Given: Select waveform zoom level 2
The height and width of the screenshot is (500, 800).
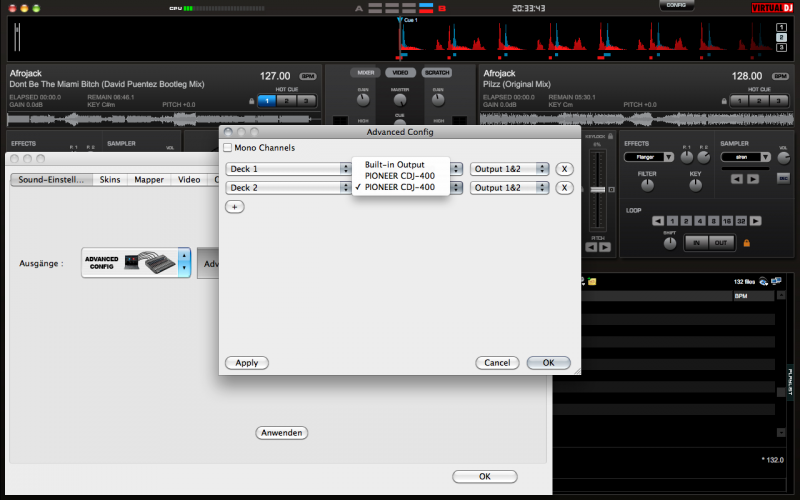Looking at the screenshot, I should pyautogui.click(x=781, y=37).
